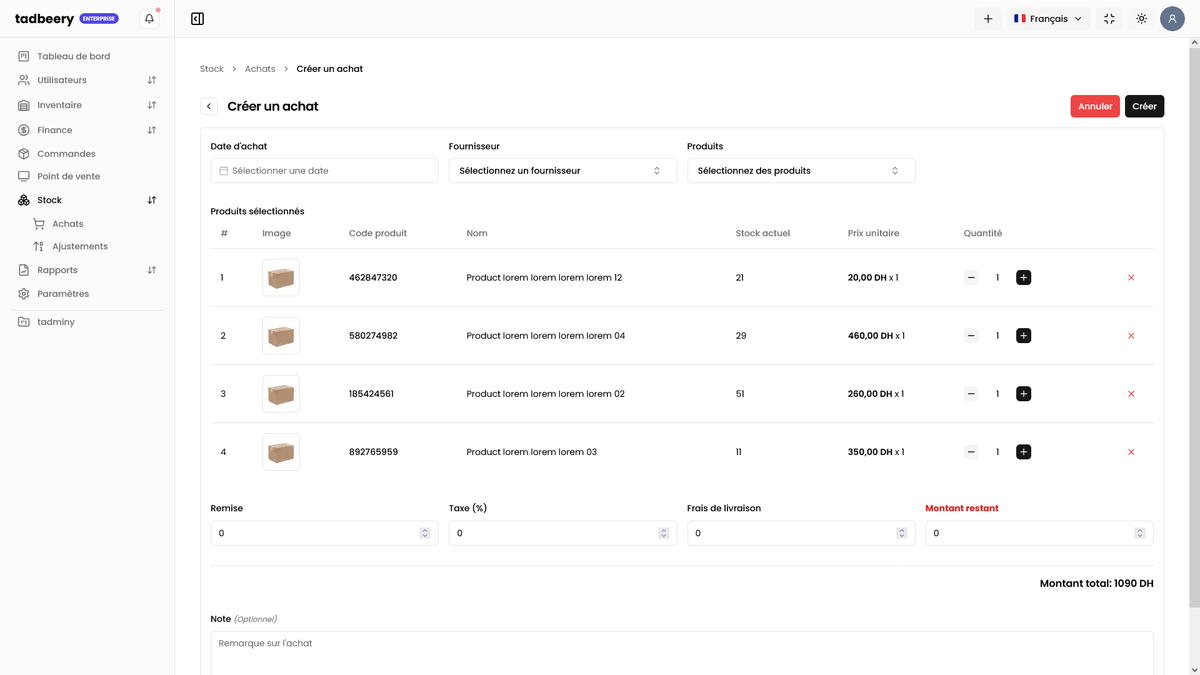This screenshot has height=675, width=1200.
Task: Open the Français language dropdown
Action: click(1047, 18)
